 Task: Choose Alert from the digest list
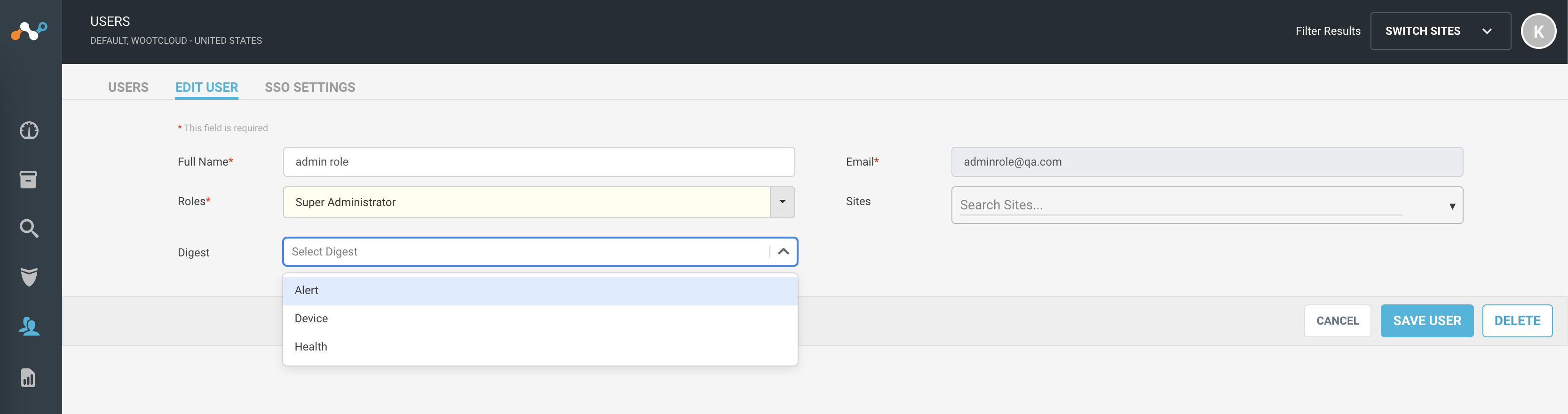[x=540, y=290]
